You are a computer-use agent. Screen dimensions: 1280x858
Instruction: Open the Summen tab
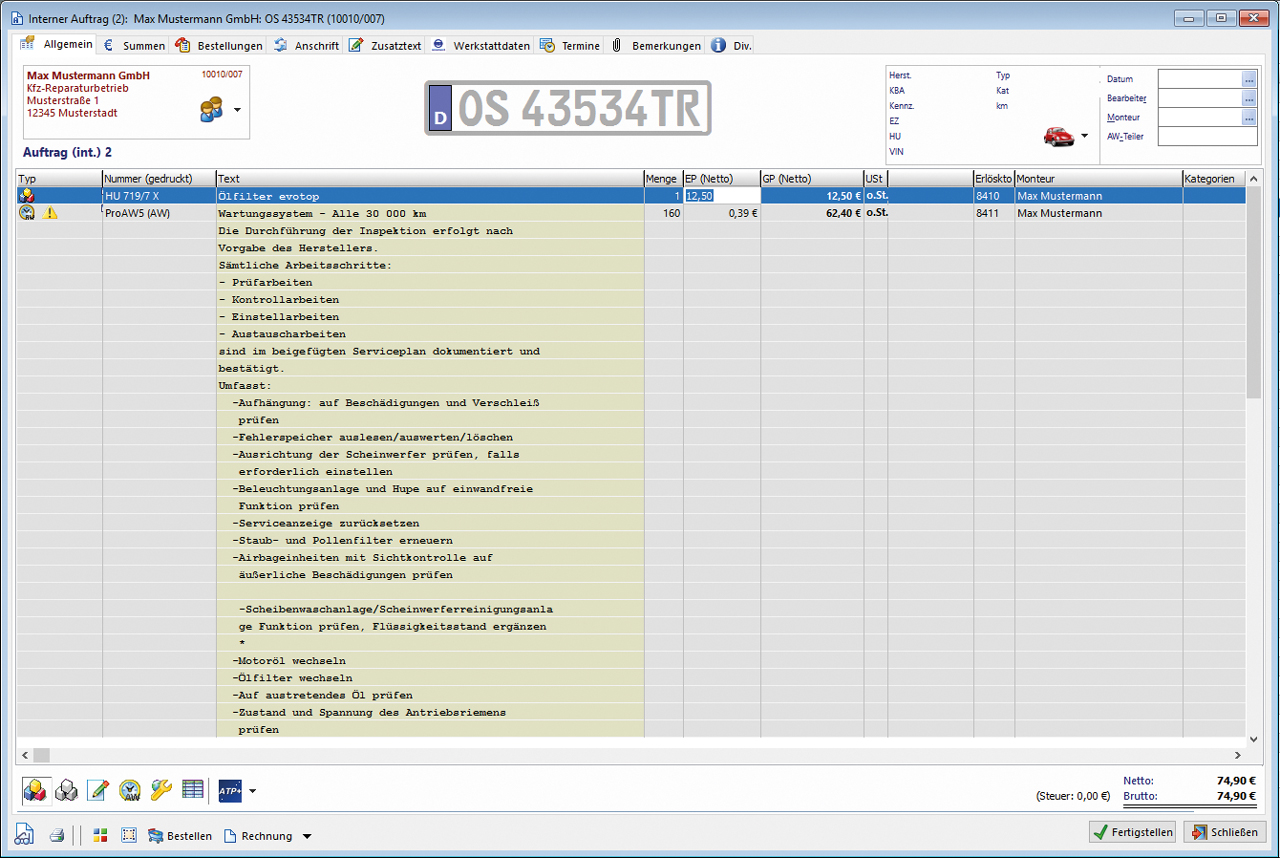click(133, 45)
